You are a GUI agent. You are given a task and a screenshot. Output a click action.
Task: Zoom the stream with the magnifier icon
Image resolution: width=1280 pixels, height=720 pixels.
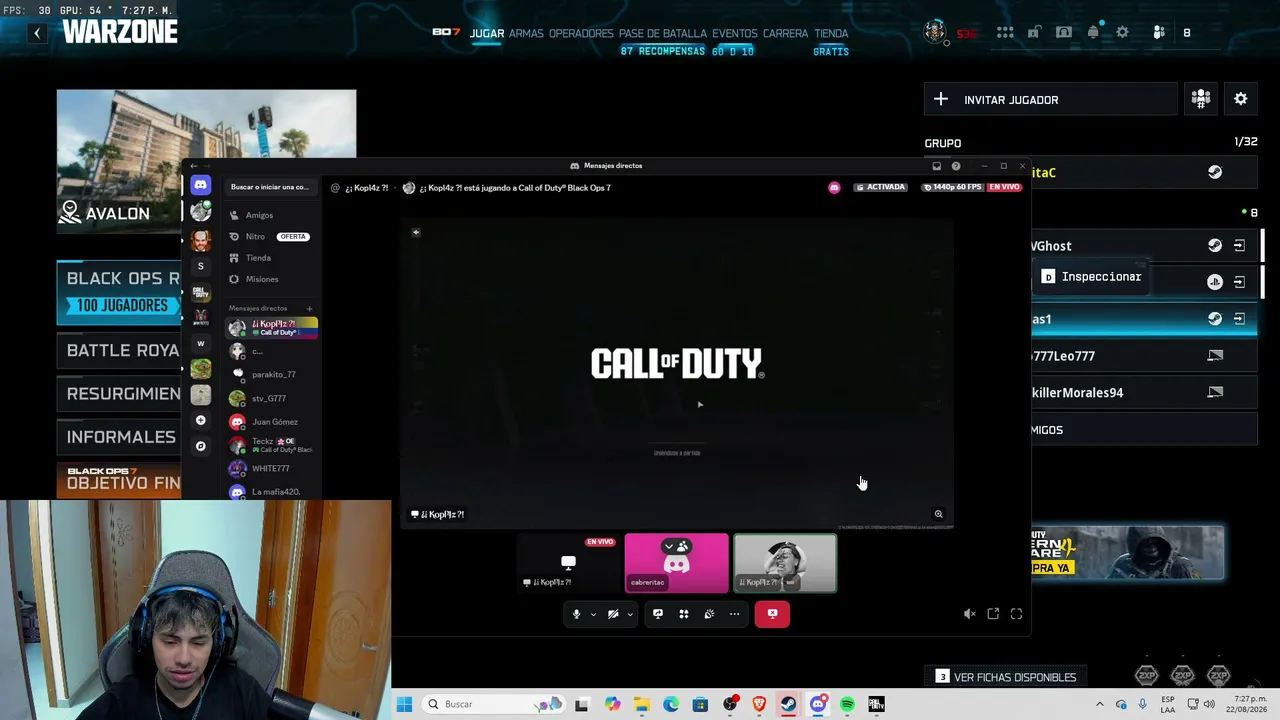(x=938, y=514)
